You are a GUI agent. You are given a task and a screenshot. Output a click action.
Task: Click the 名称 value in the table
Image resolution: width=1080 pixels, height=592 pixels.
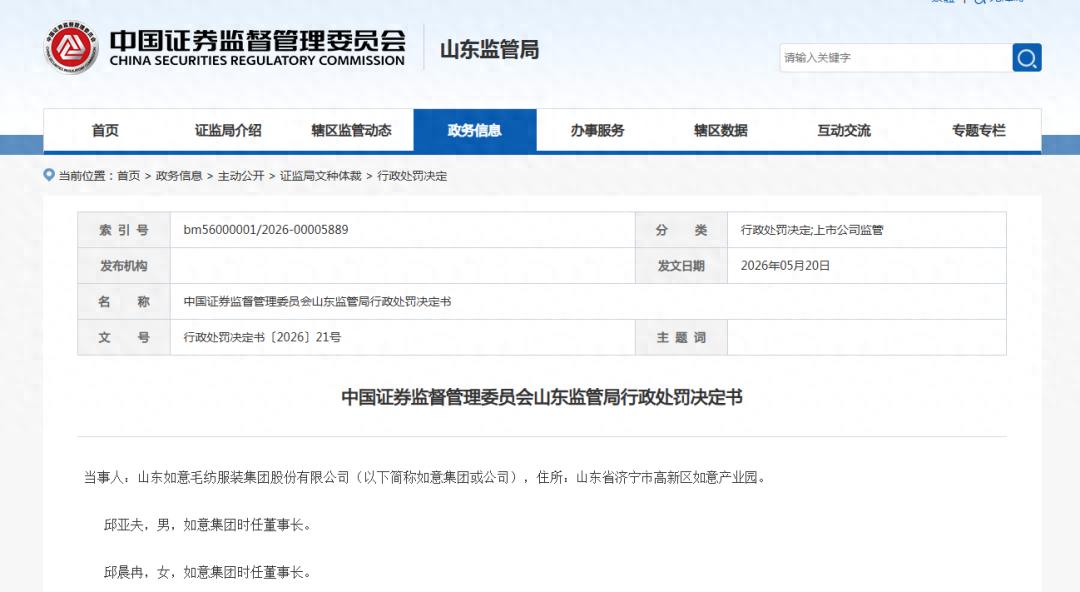click(x=317, y=301)
